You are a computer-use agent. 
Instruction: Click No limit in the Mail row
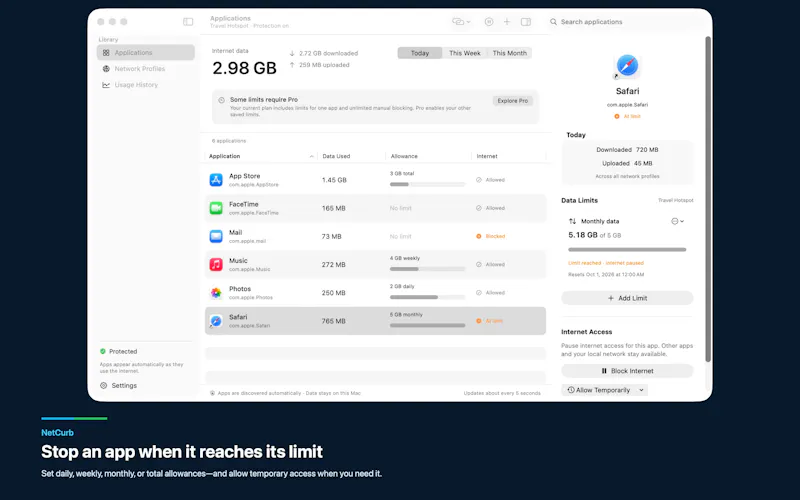pyautogui.click(x=401, y=236)
